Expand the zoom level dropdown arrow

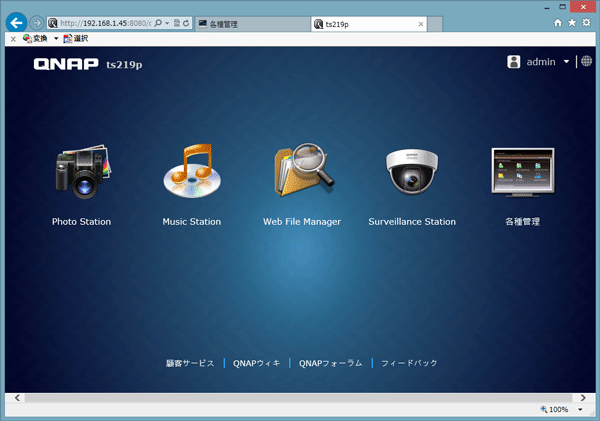[x=580, y=410]
